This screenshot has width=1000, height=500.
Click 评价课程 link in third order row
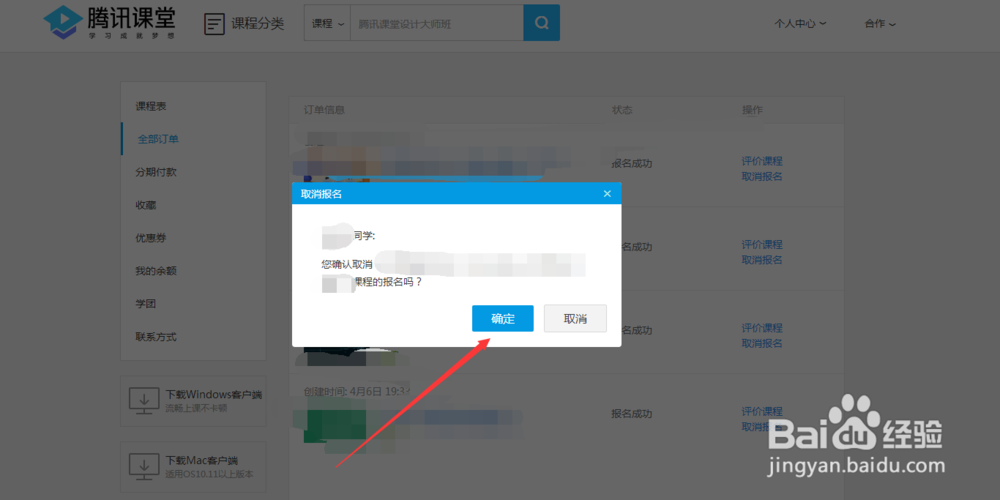pyautogui.click(x=762, y=328)
